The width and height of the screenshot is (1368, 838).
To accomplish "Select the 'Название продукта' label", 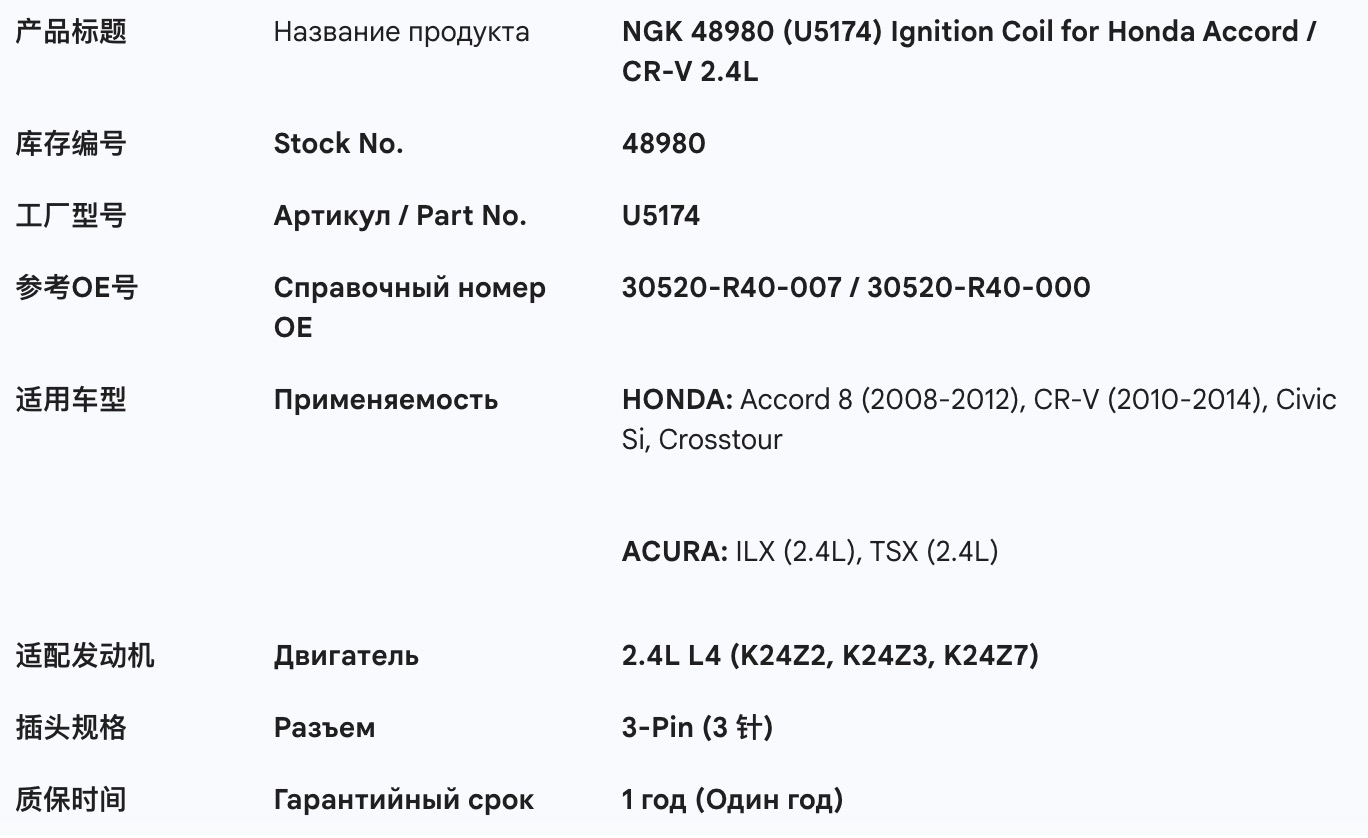I will (401, 32).
